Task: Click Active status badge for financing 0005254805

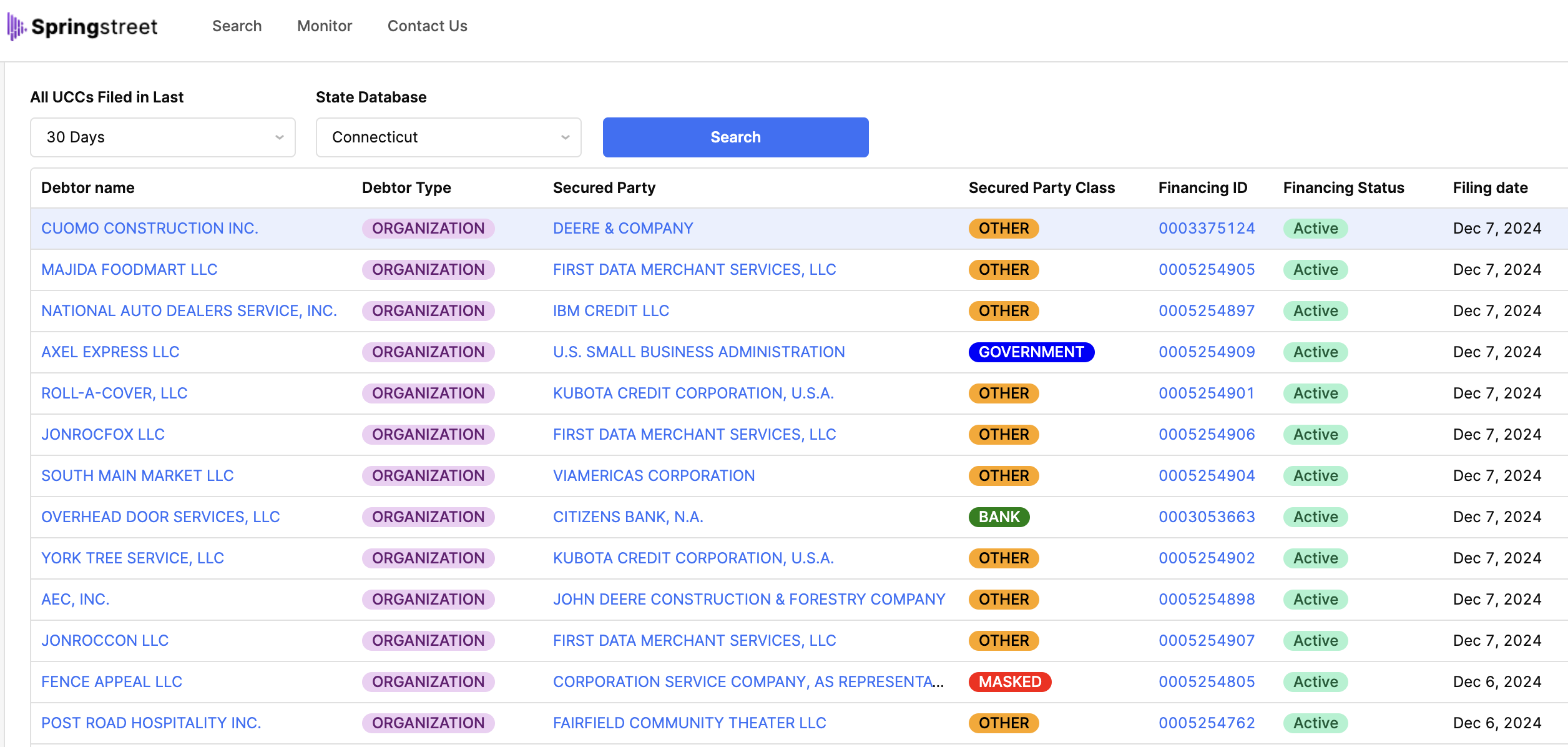Action: [x=1315, y=682]
